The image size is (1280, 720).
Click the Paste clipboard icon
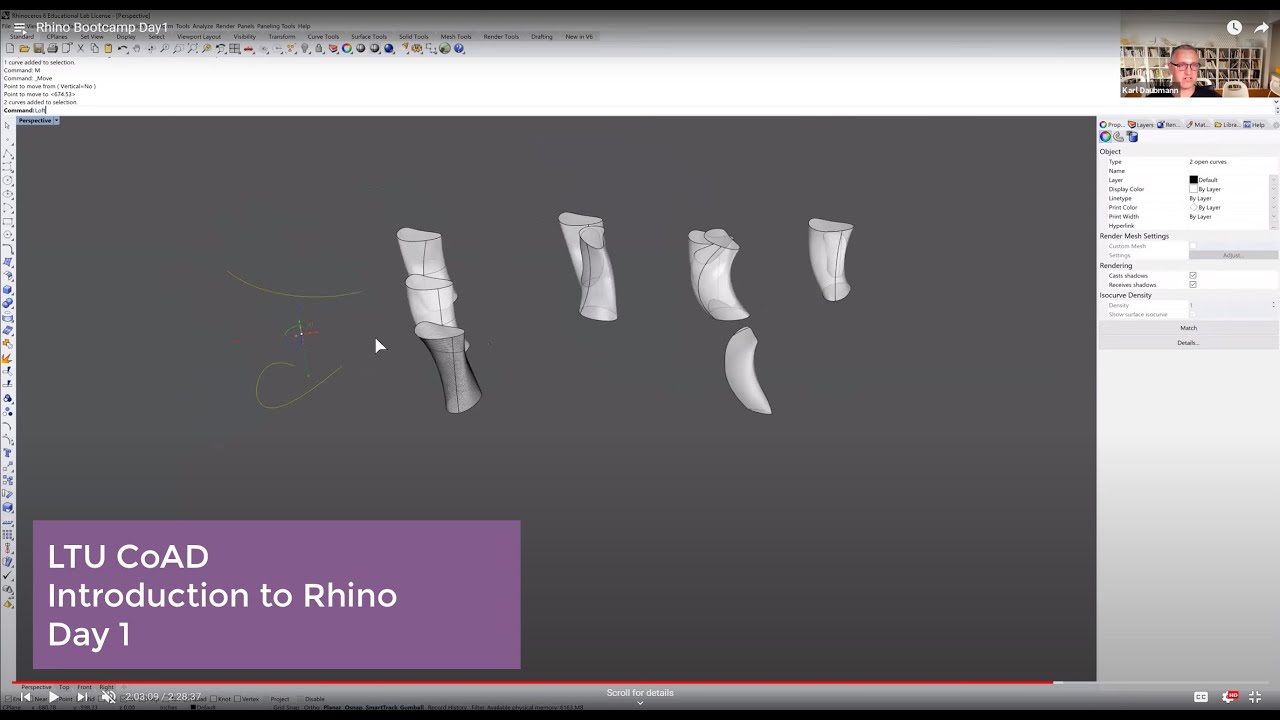click(109, 48)
